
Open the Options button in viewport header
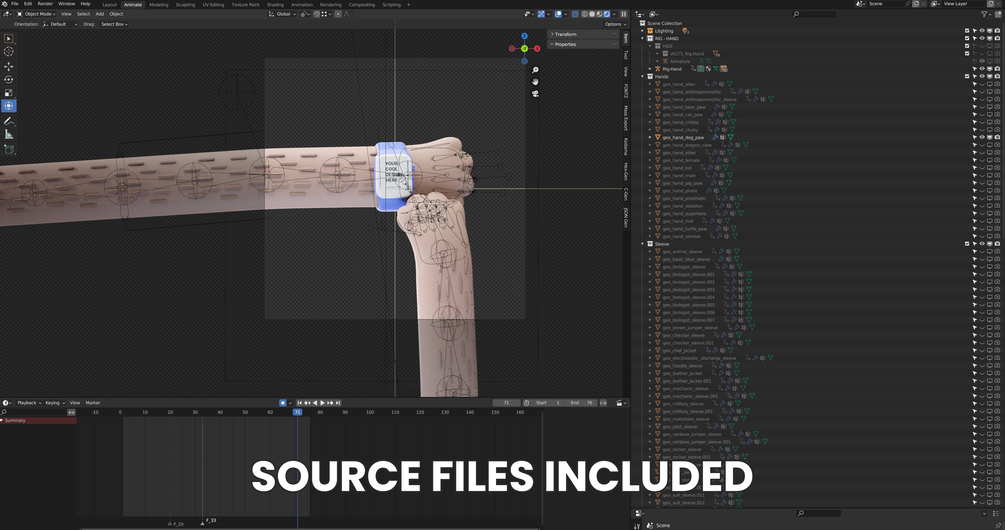[x=614, y=24]
